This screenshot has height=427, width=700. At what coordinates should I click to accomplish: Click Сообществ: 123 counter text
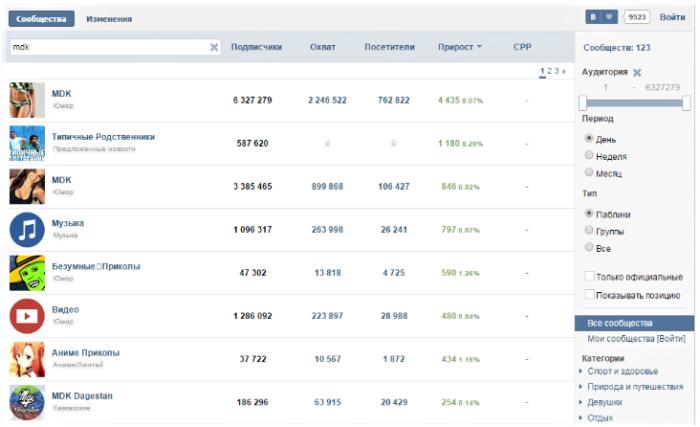(617, 48)
